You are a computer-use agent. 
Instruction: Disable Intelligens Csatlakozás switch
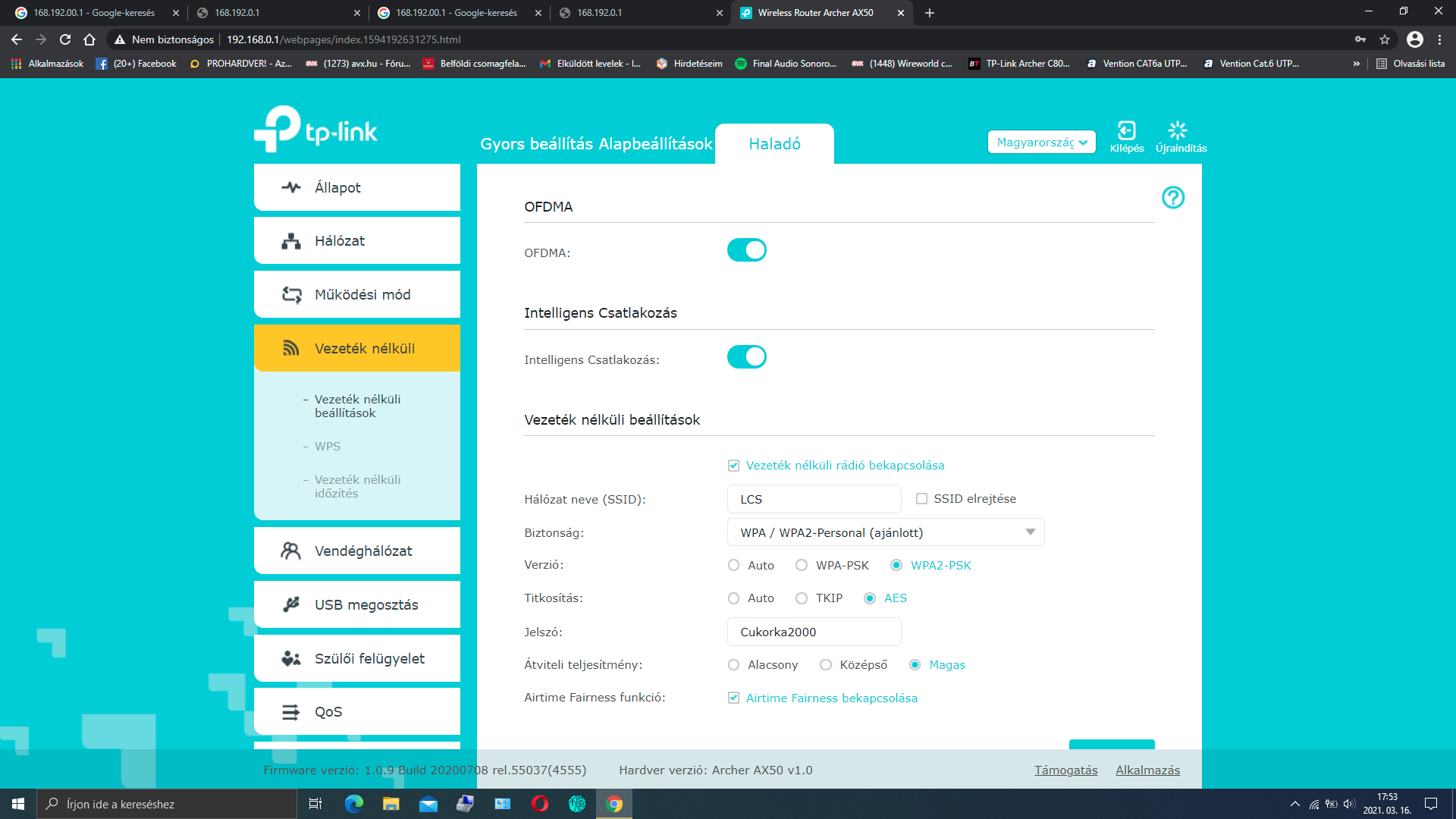point(746,357)
